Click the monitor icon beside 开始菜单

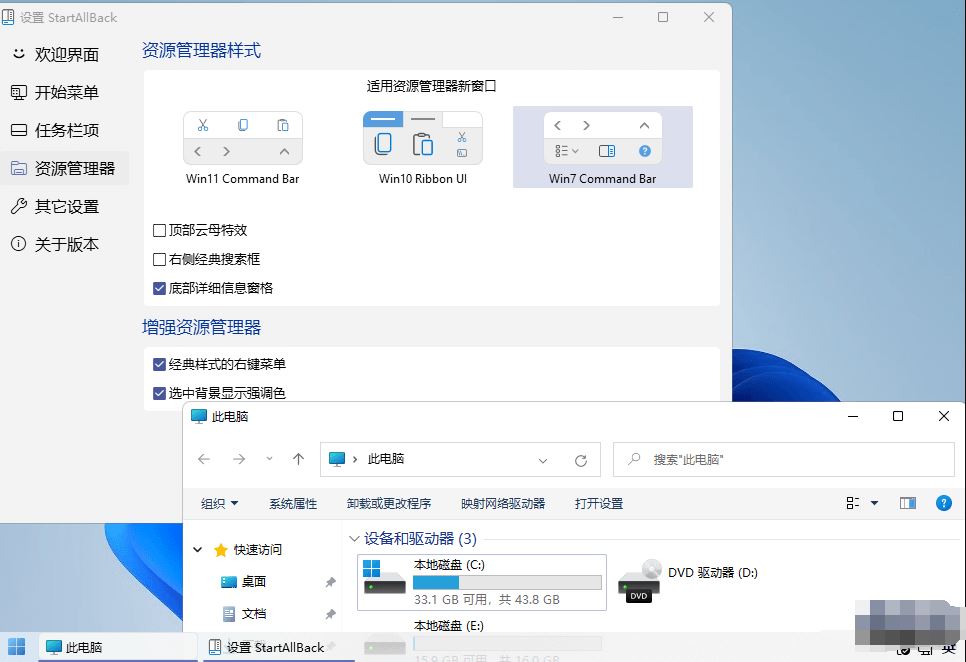point(19,92)
